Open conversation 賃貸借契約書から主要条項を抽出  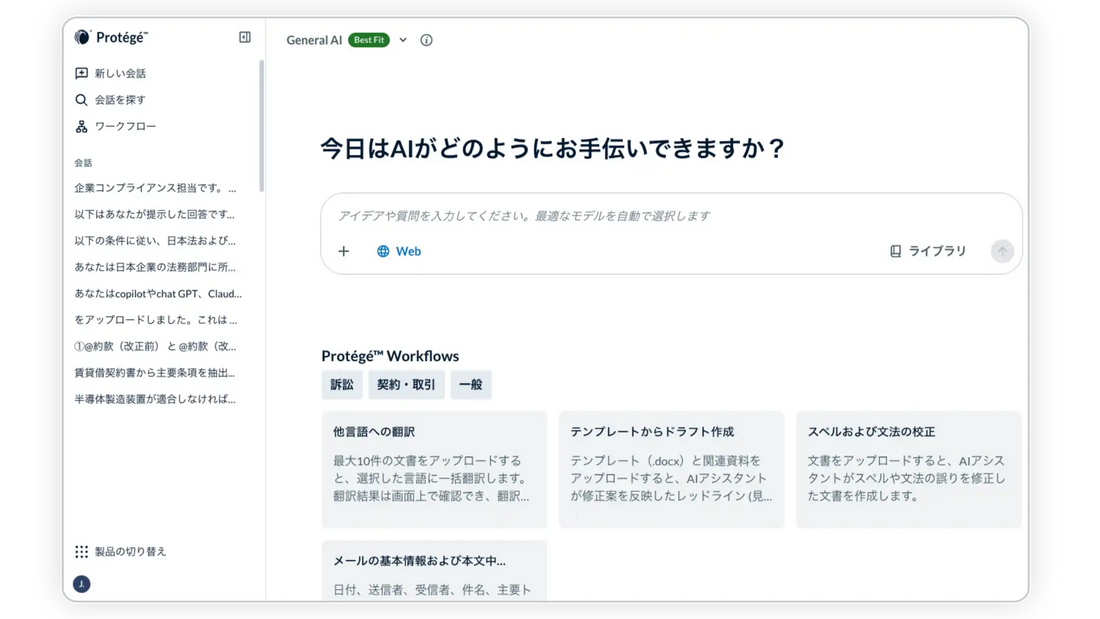point(155,373)
